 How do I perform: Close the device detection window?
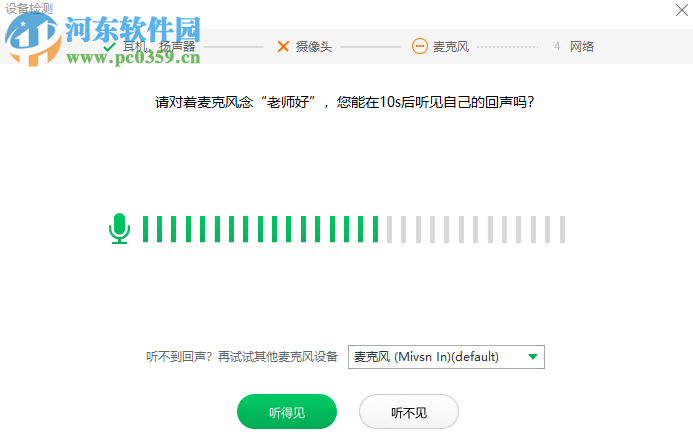tap(682, 10)
